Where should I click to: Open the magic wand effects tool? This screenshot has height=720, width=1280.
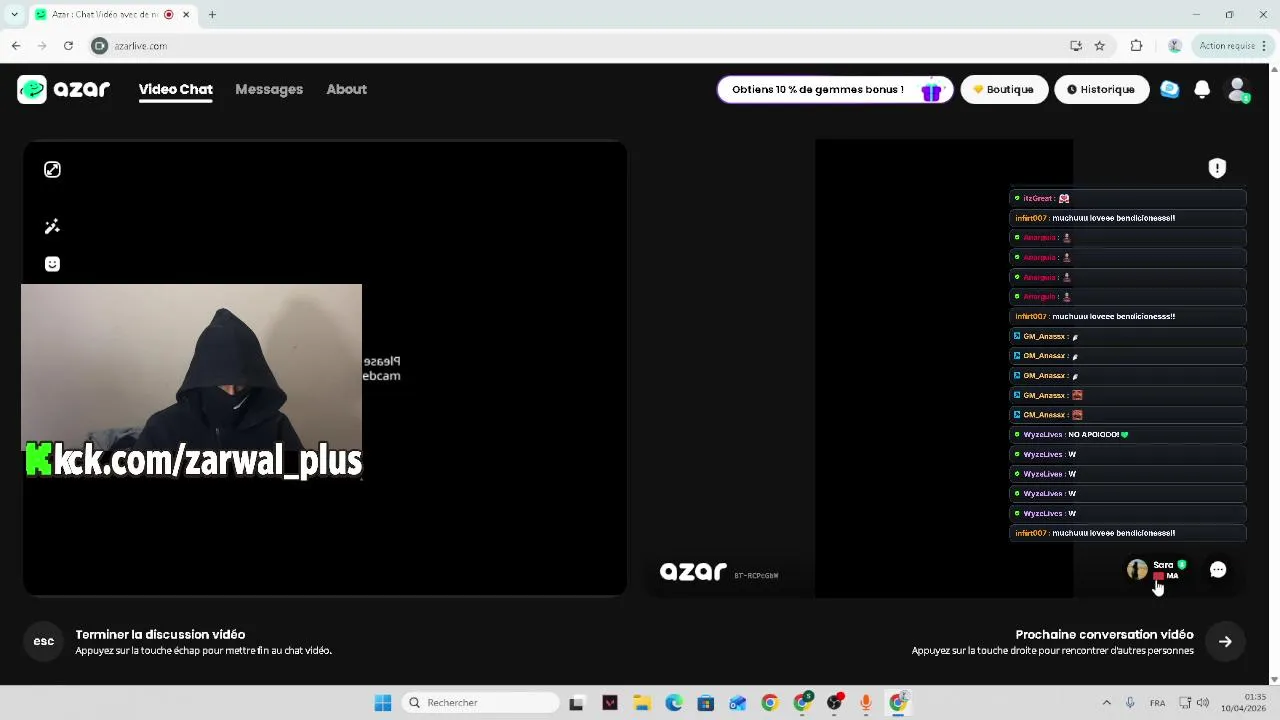52,227
